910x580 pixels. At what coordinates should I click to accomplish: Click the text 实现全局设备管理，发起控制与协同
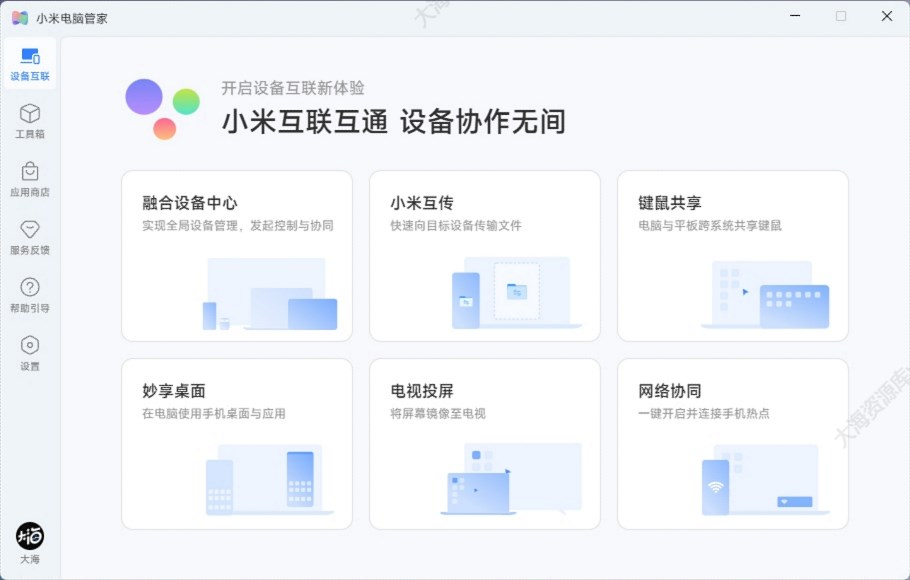click(x=238, y=225)
